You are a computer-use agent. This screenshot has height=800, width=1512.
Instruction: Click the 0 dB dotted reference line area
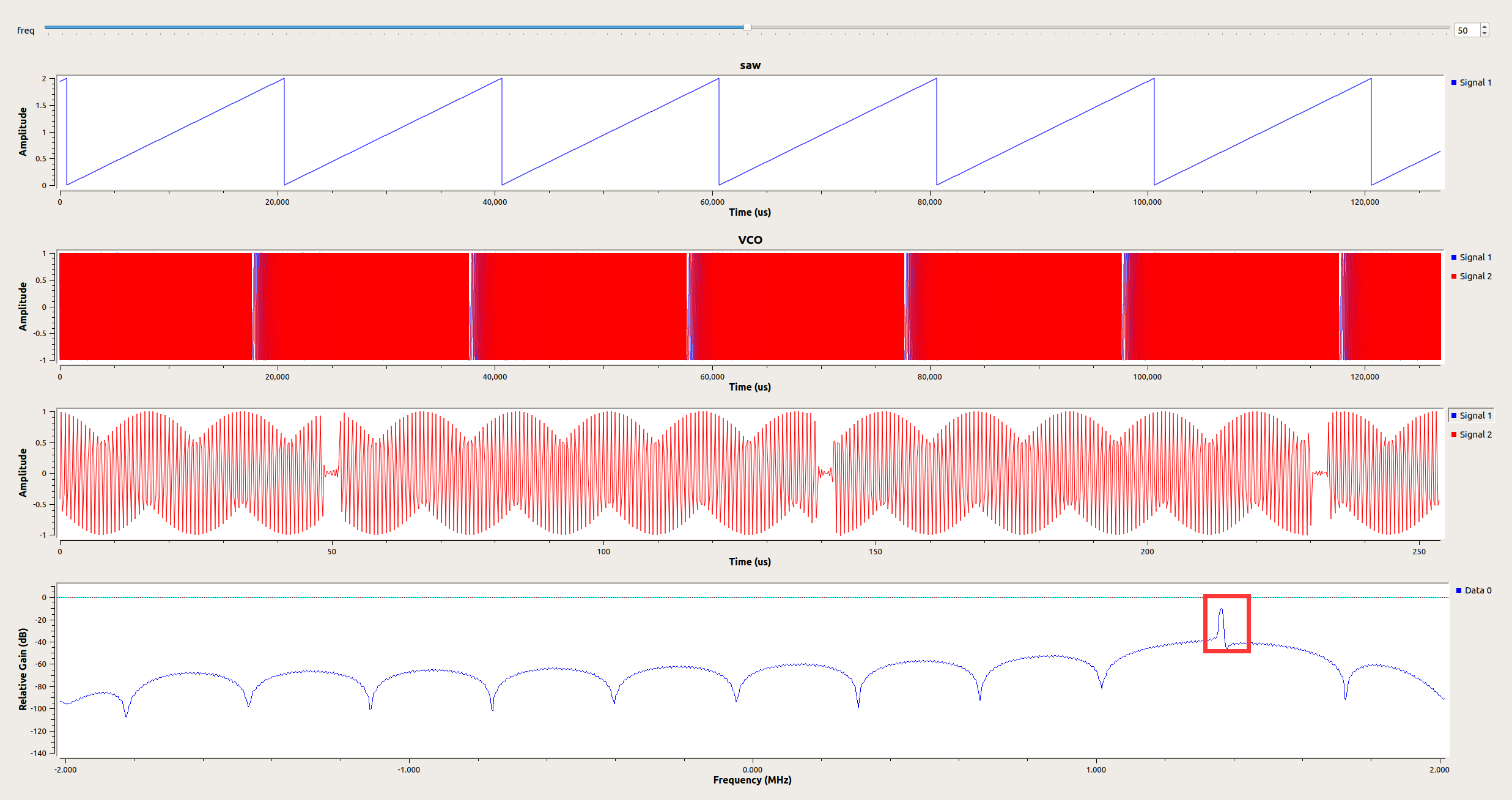[734, 598]
